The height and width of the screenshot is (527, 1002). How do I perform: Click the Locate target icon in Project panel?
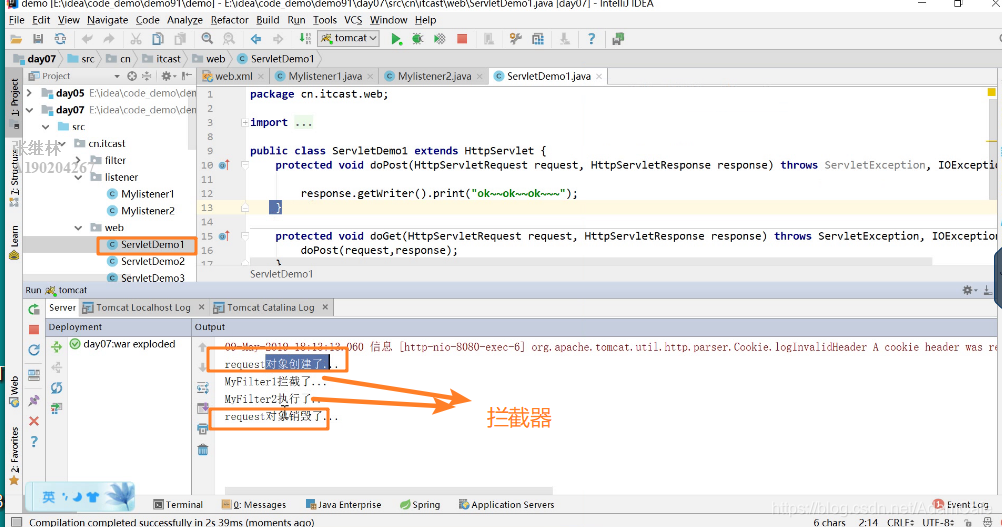(132, 76)
